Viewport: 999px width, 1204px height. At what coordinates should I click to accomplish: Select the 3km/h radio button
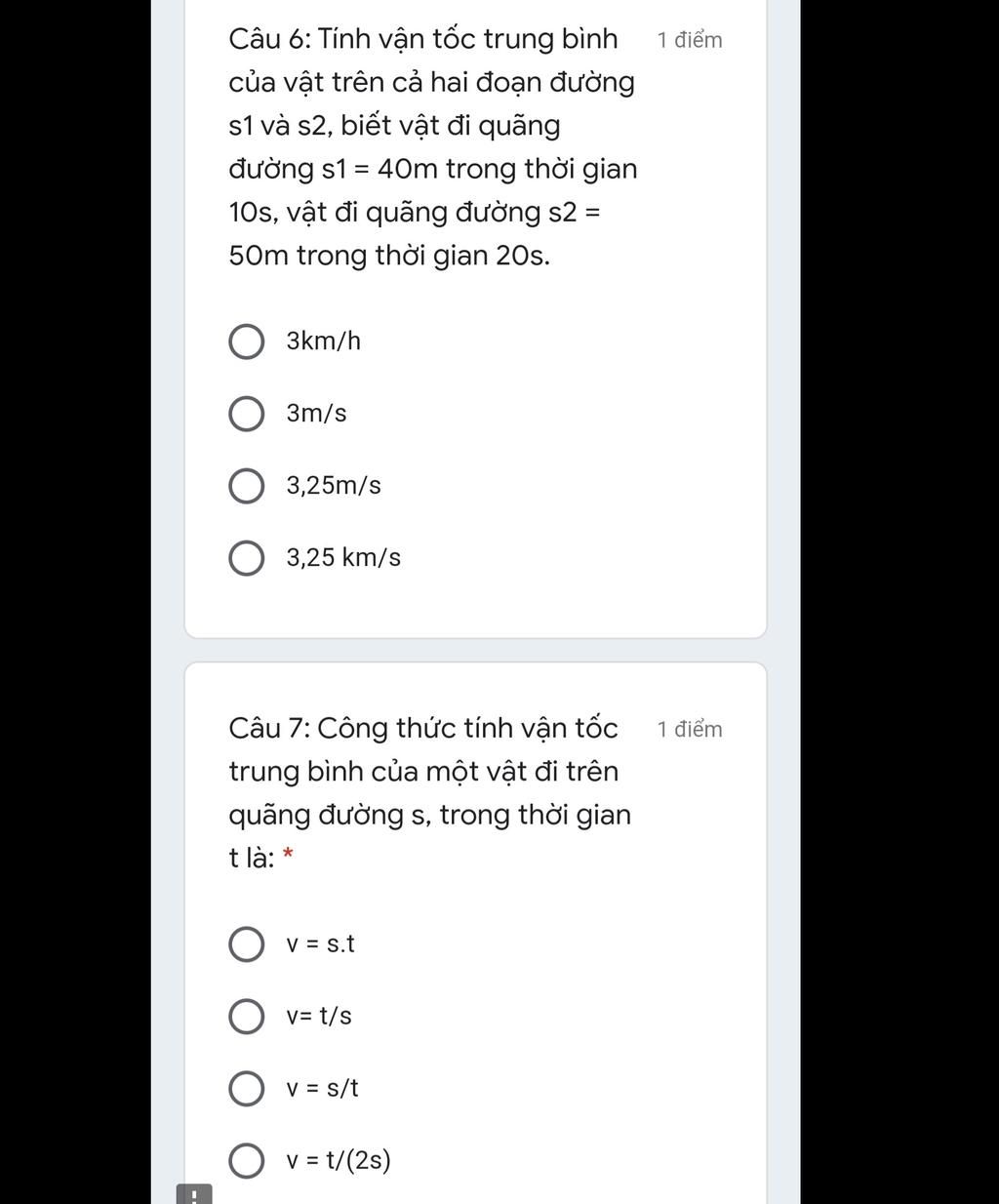pyautogui.click(x=246, y=341)
